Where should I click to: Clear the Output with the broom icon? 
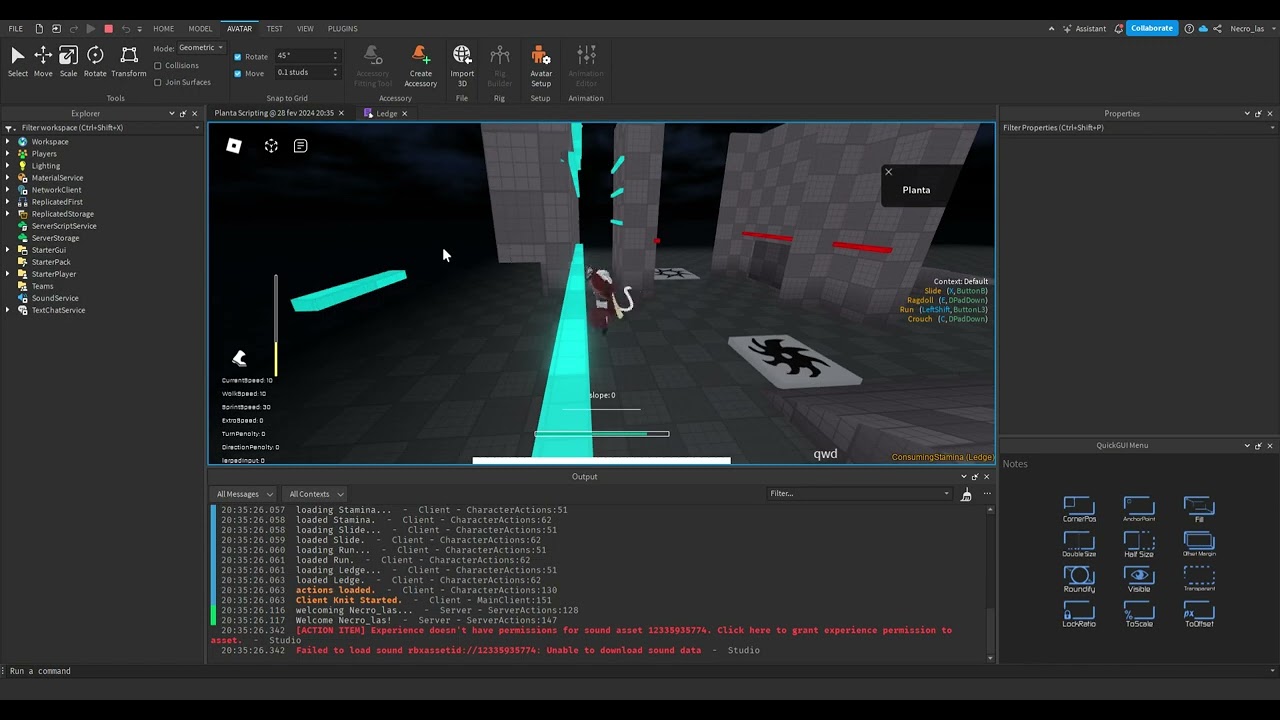tap(966, 494)
